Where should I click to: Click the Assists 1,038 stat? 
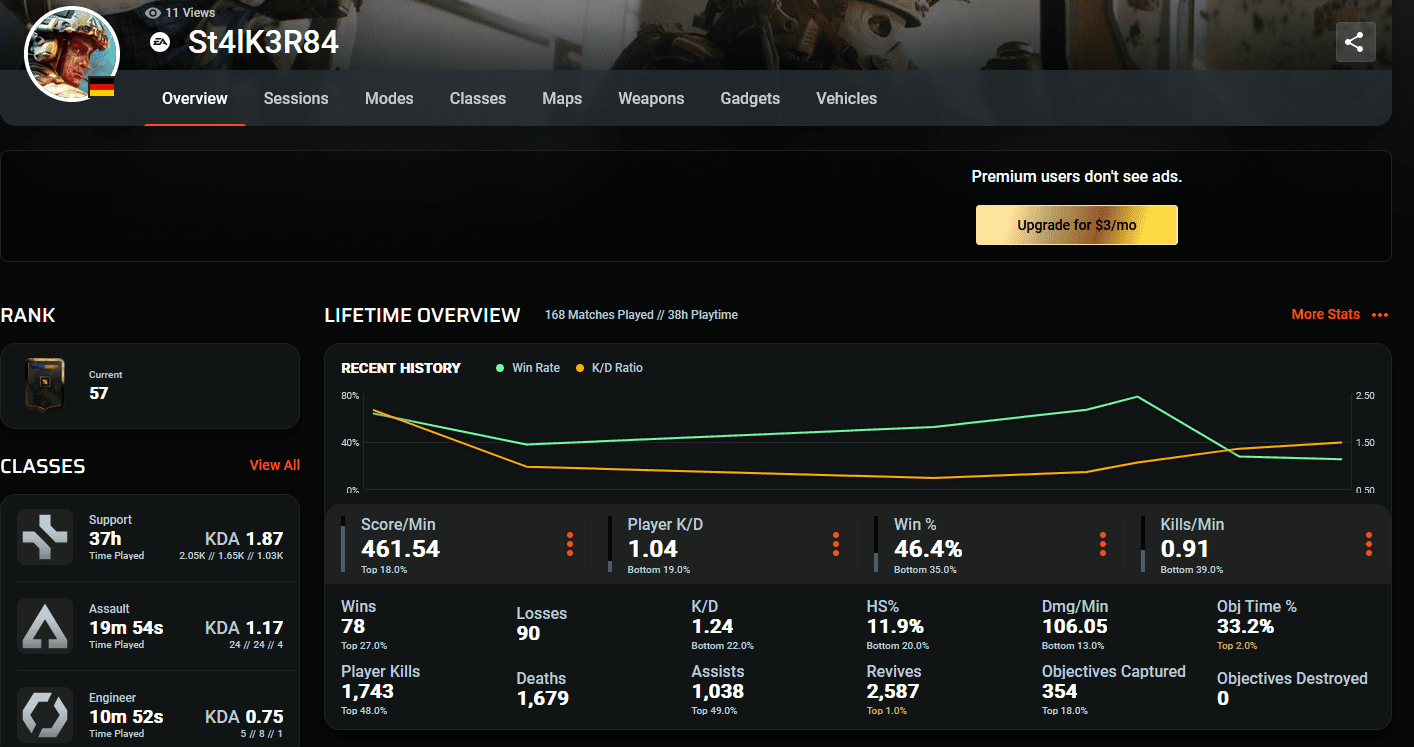[x=718, y=690]
